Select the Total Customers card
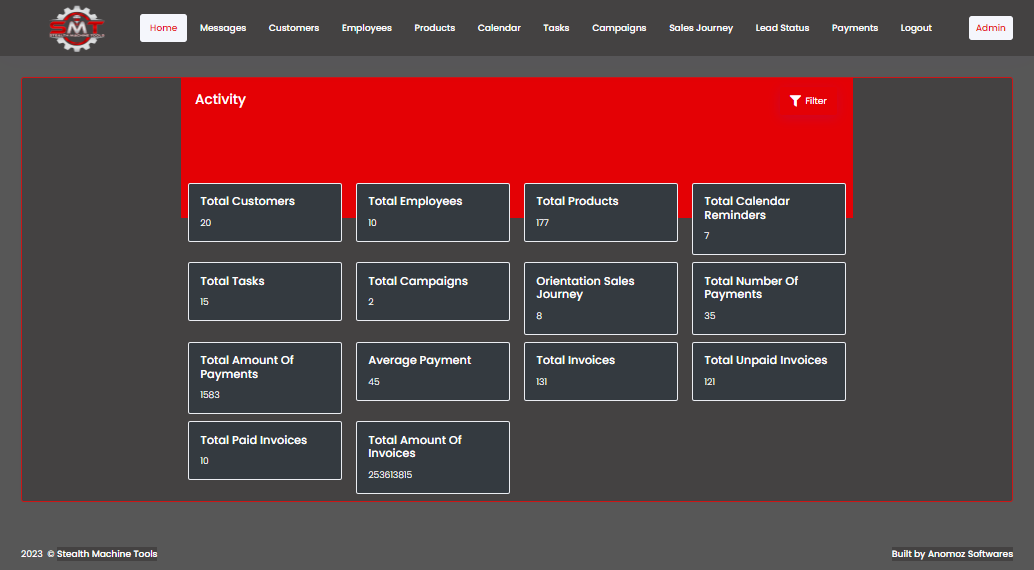The image size is (1034, 570). coord(265,212)
